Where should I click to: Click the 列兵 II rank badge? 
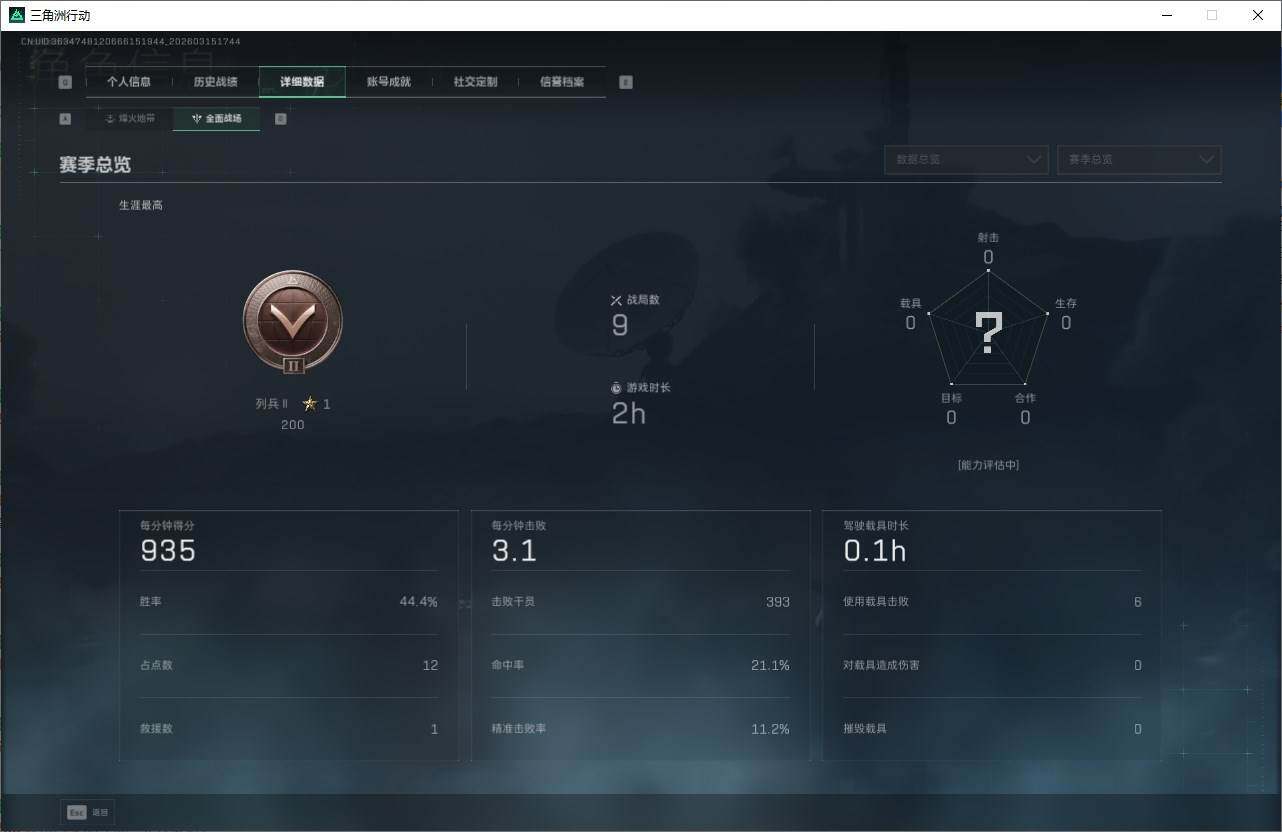[x=293, y=322]
